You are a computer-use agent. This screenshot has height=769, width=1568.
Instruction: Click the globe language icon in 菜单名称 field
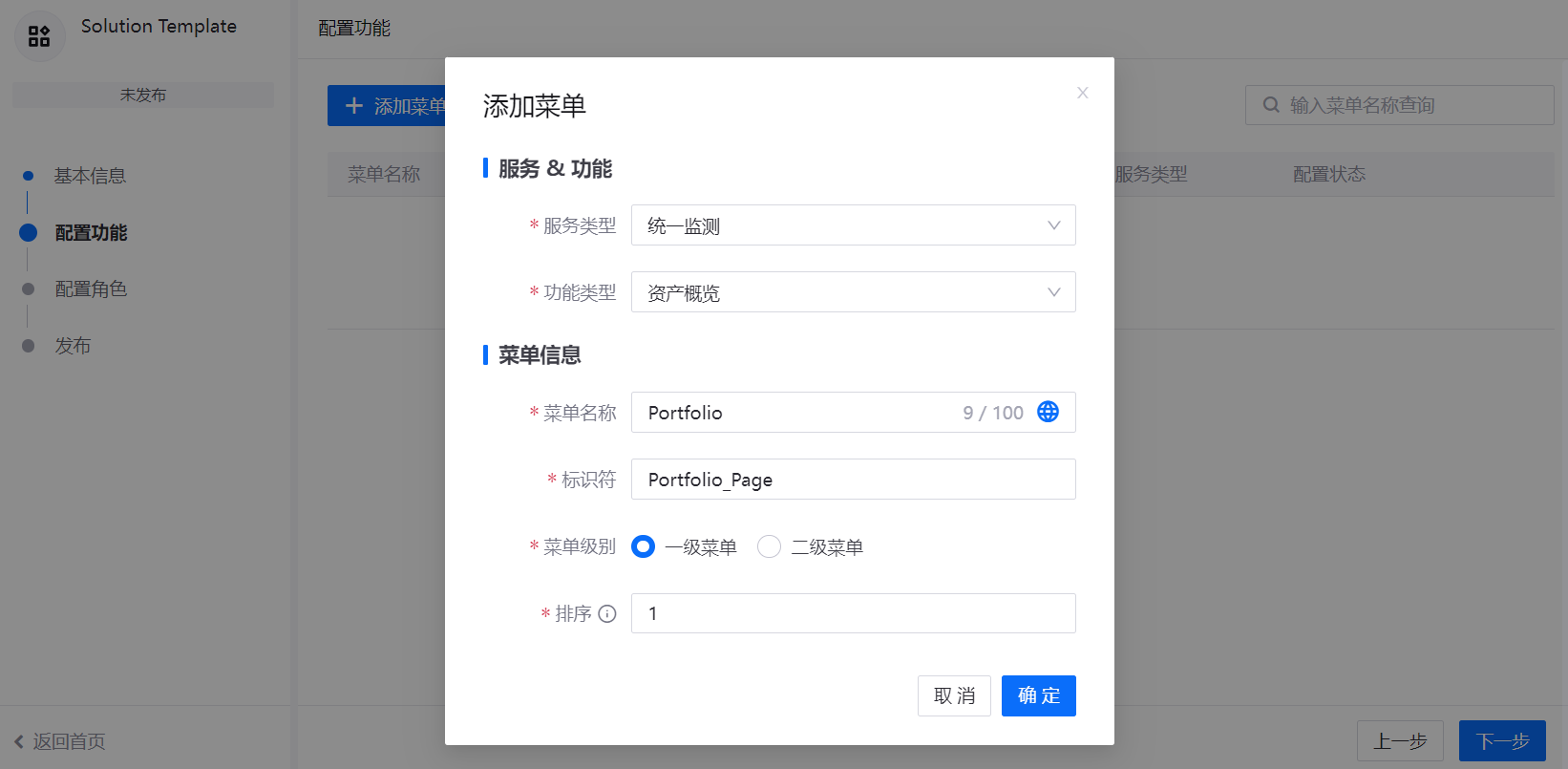tap(1048, 412)
